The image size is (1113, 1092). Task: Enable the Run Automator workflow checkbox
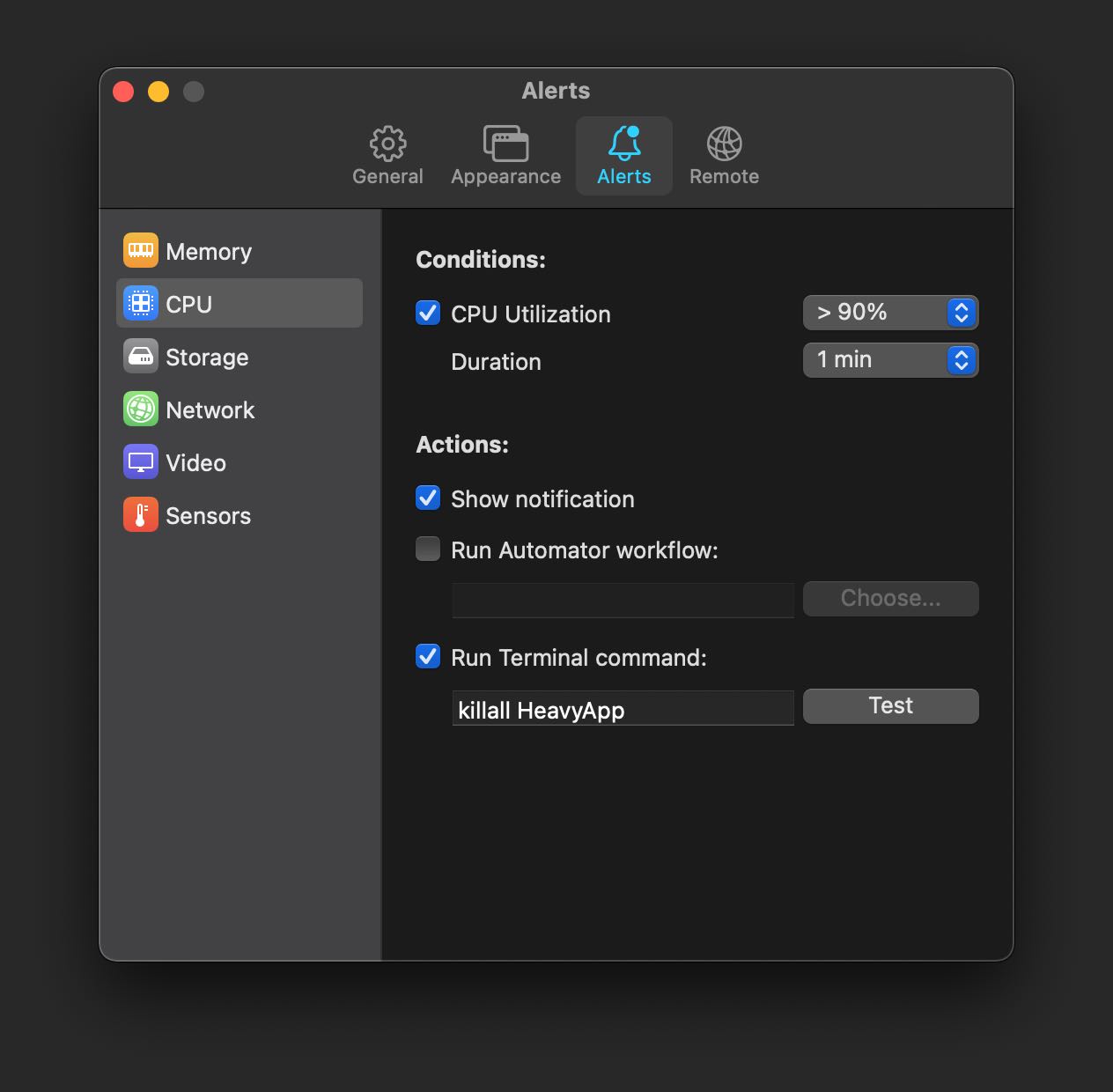point(427,549)
